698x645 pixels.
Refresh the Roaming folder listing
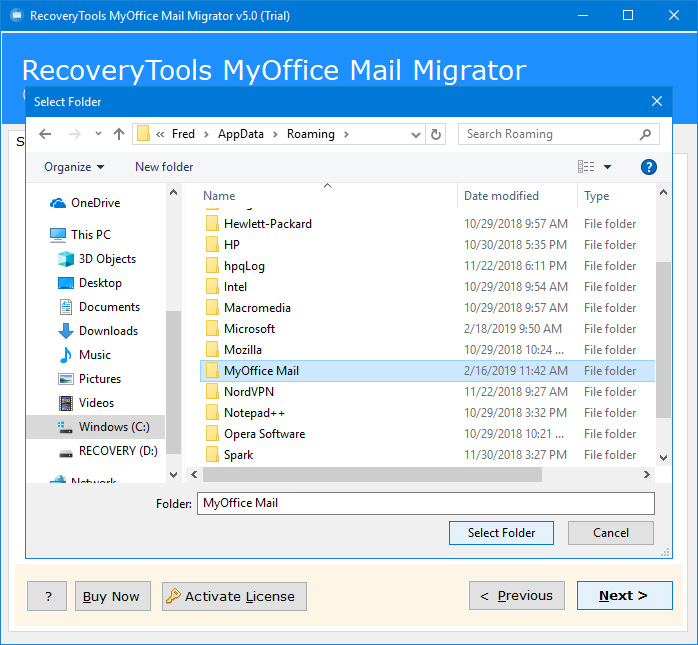point(436,134)
